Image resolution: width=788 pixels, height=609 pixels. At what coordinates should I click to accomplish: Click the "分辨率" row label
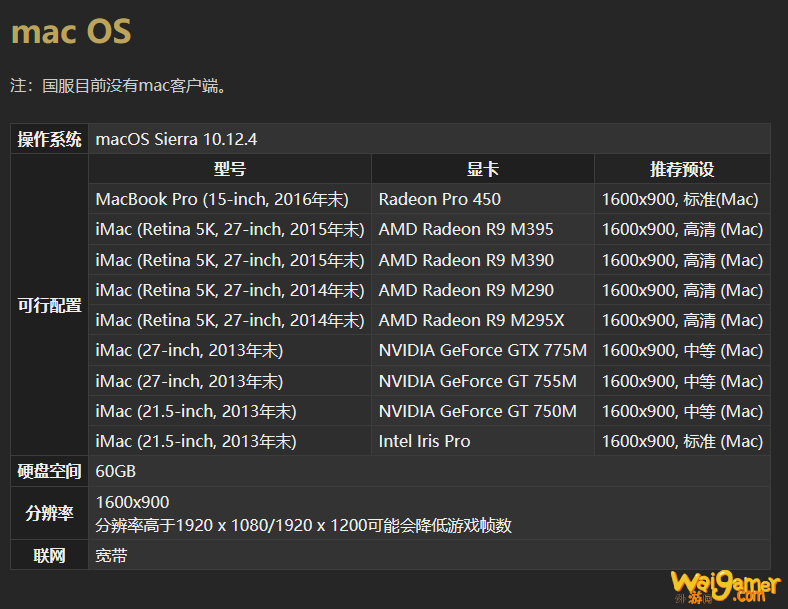click(49, 513)
